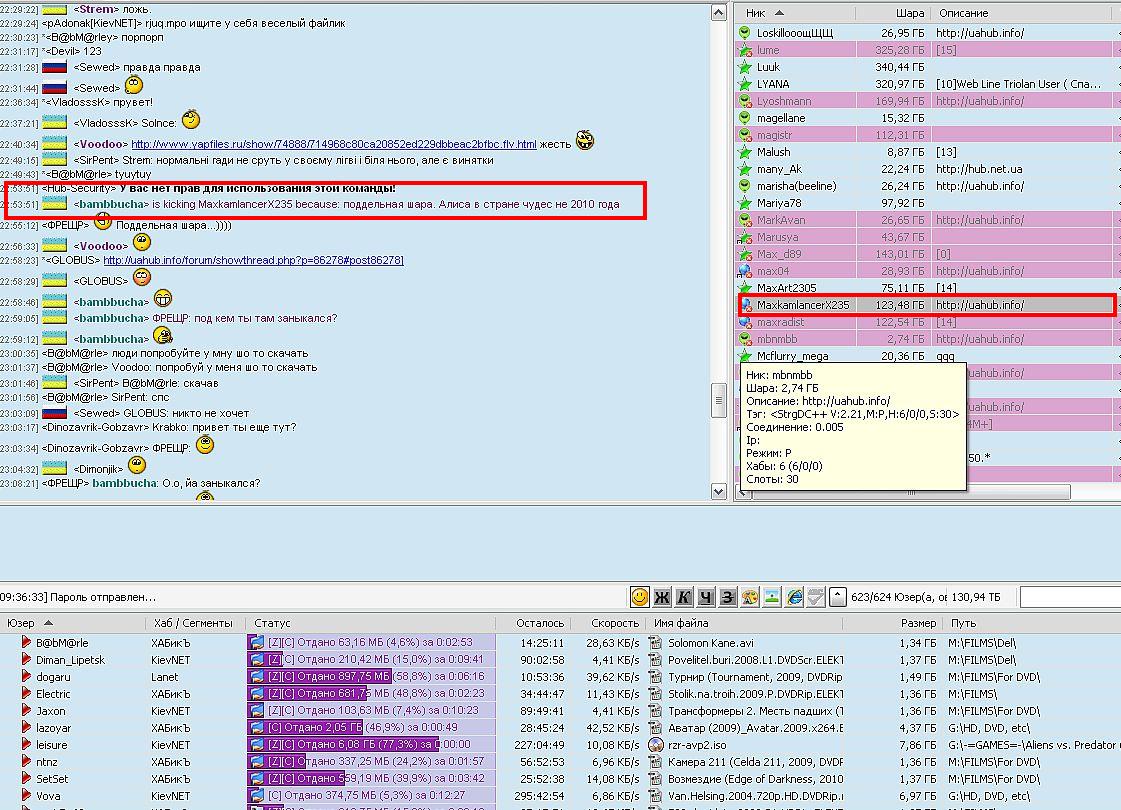Viewport: 1121px width, 810px height.
Task: Click the strikethrough З formatting icon
Action: [728, 597]
